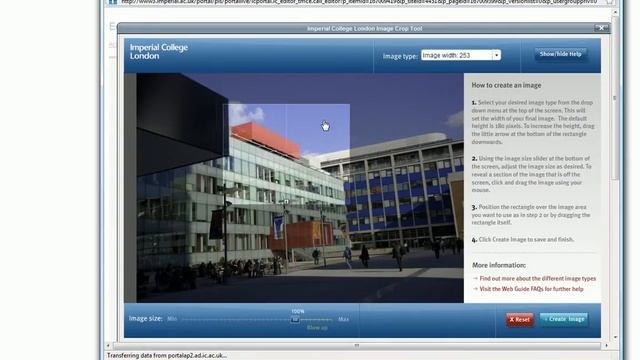Click the 'Imperial College London Image Crop Tool' title
640x360 pixels.
(x=364, y=29)
